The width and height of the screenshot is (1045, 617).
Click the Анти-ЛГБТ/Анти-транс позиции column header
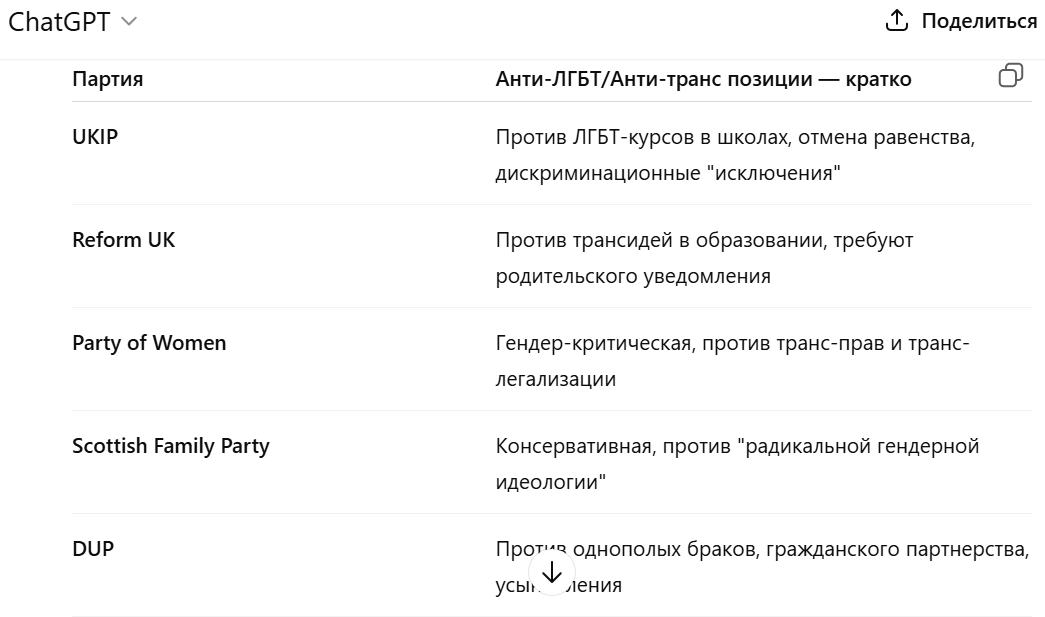coord(703,79)
